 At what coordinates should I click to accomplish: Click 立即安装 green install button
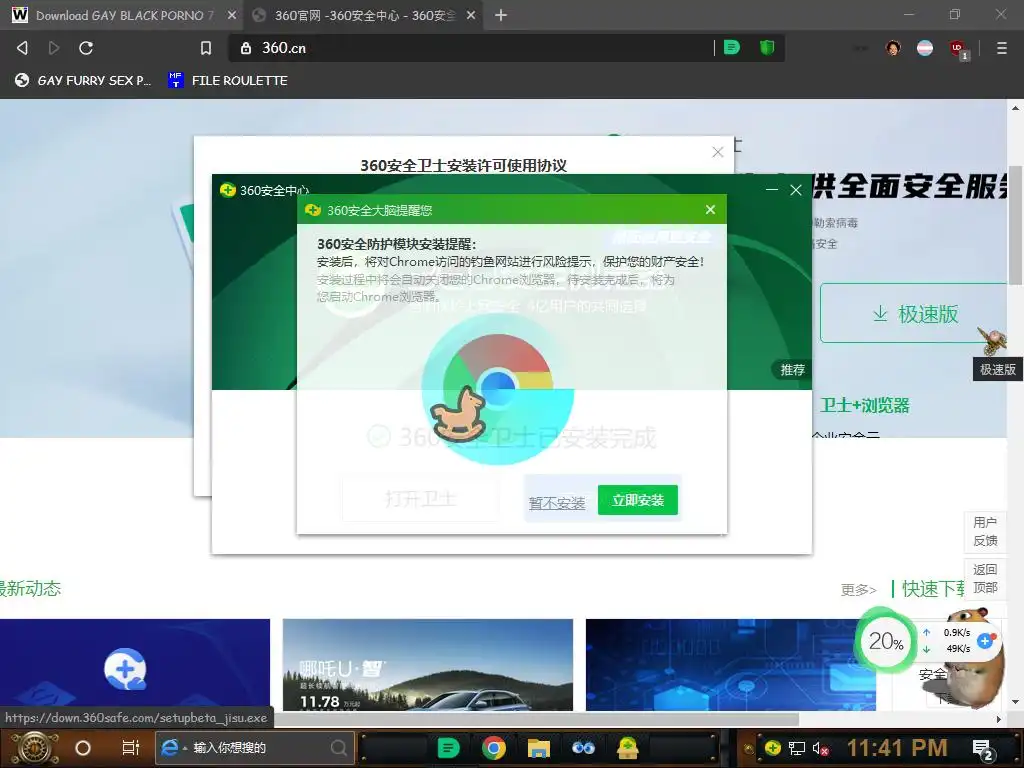pyautogui.click(x=638, y=500)
